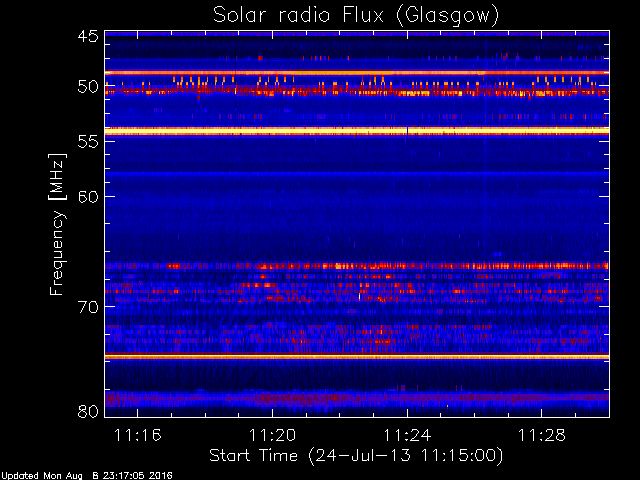Click the '11:24' time axis label
Image resolution: width=640 pixels, height=480 pixels.
pos(407,435)
